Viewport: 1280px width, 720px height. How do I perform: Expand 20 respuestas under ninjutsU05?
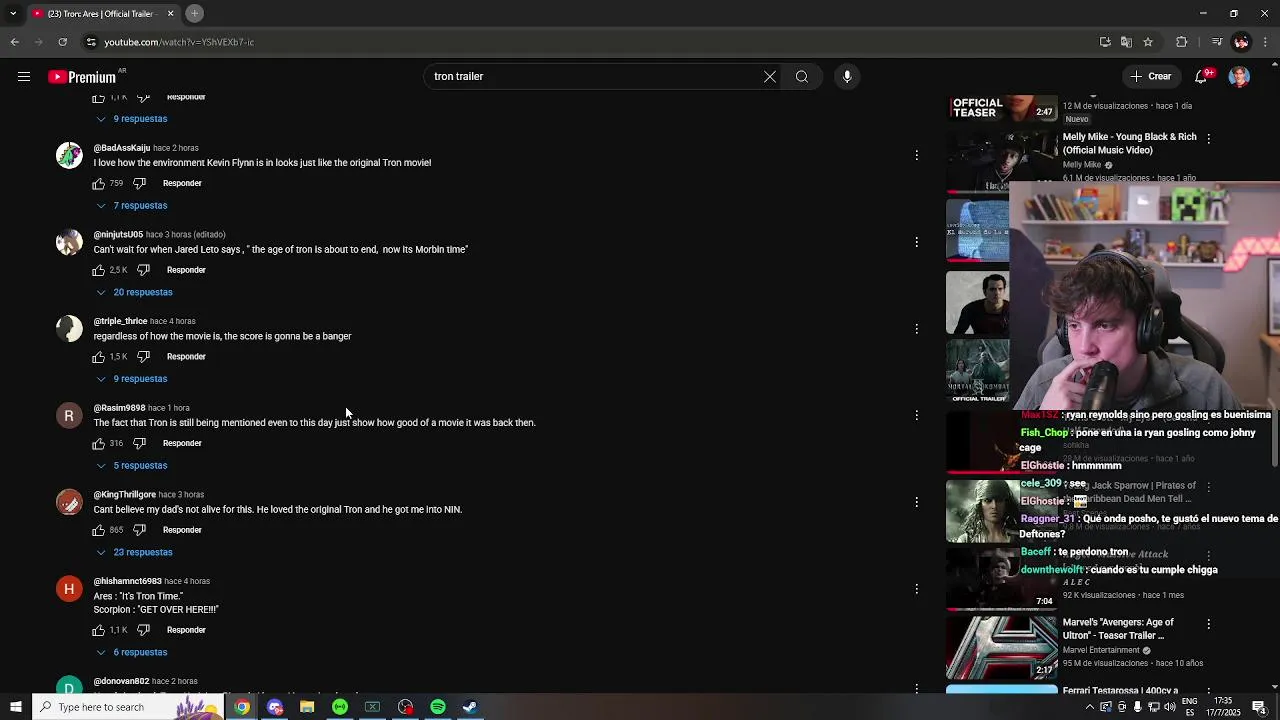(135, 293)
